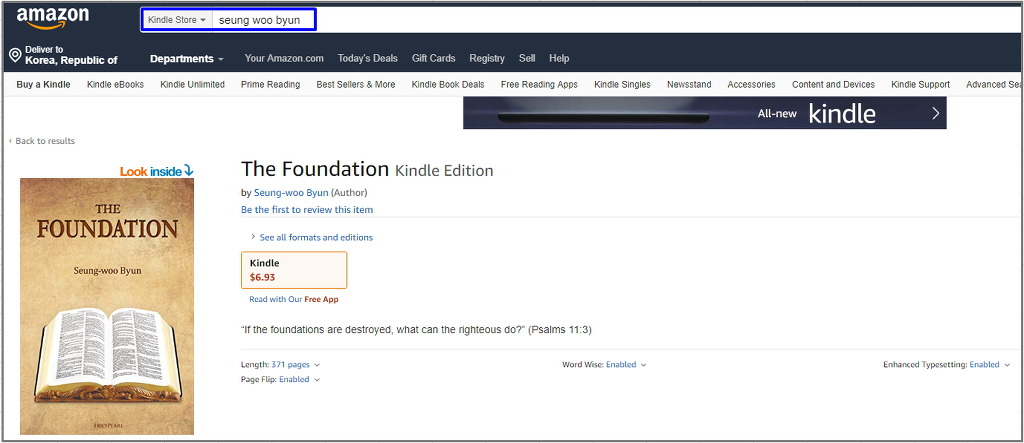This screenshot has width=1024, height=443.
Task: Open the Registry link
Action: 487,58
